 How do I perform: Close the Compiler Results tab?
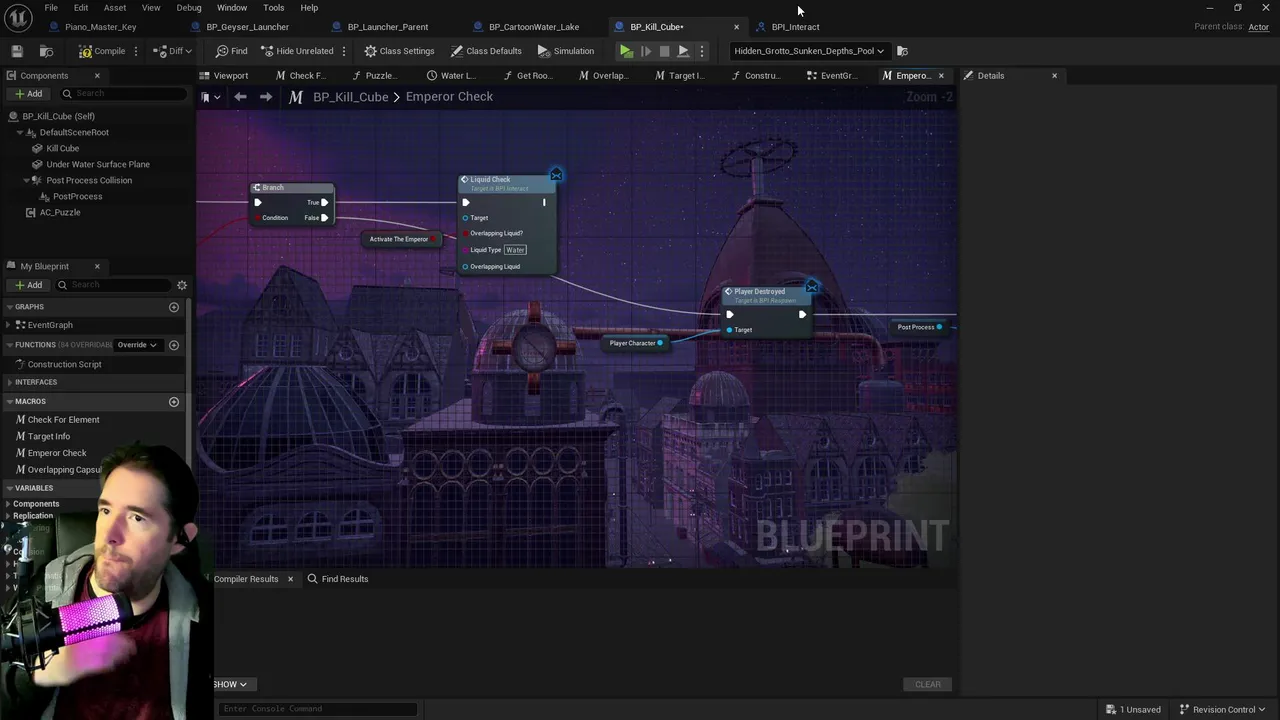point(290,579)
